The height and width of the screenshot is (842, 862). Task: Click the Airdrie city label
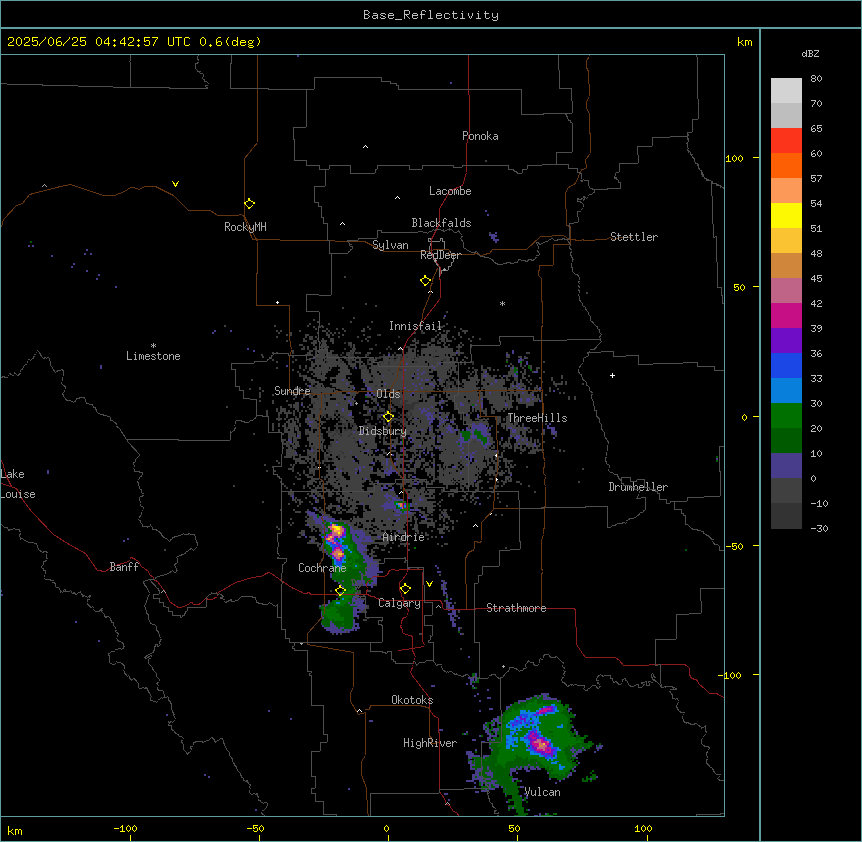(404, 537)
